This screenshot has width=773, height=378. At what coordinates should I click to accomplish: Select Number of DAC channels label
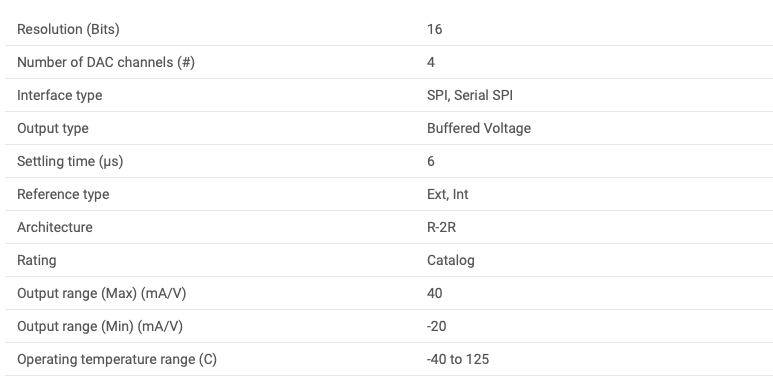[x=106, y=63]
